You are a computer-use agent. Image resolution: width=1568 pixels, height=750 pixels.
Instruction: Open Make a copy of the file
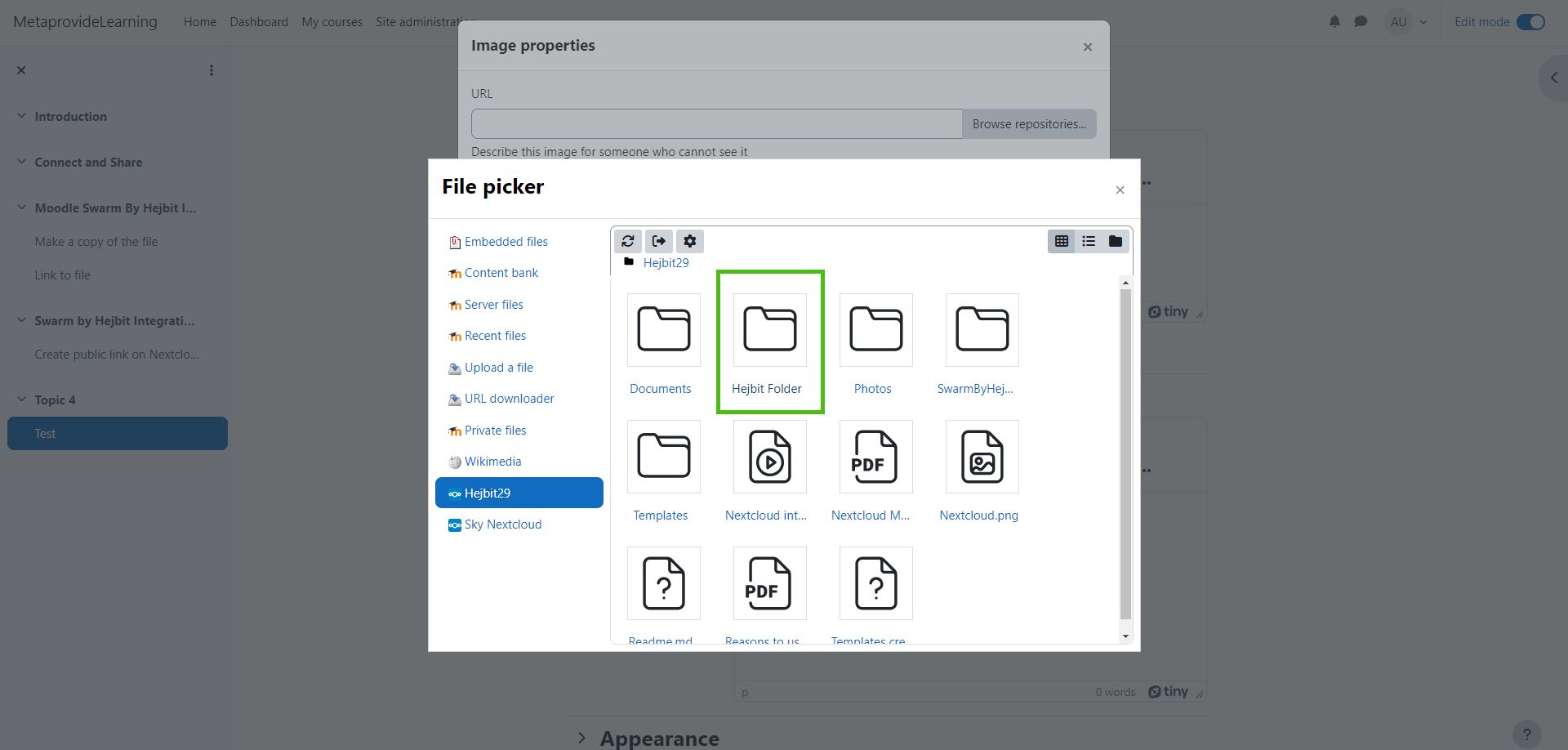click(x=96, y=242)
